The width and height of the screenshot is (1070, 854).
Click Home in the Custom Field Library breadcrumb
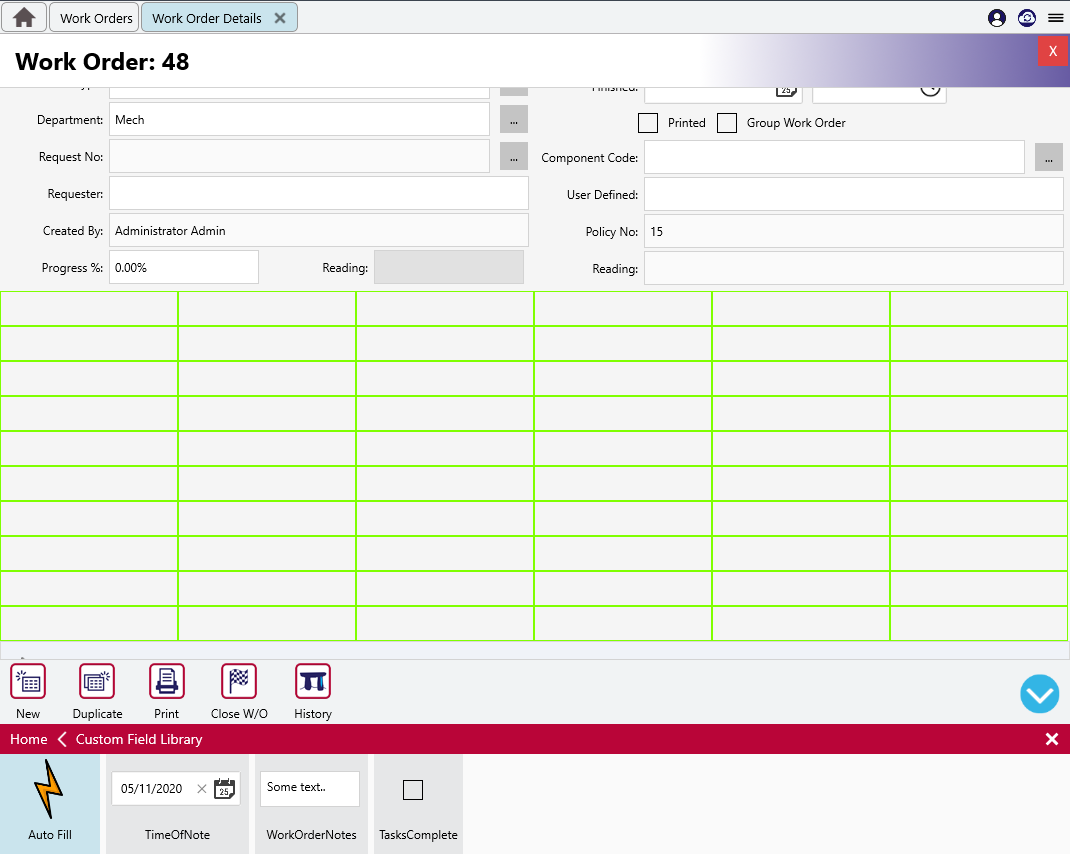click(x=29, y=739)
